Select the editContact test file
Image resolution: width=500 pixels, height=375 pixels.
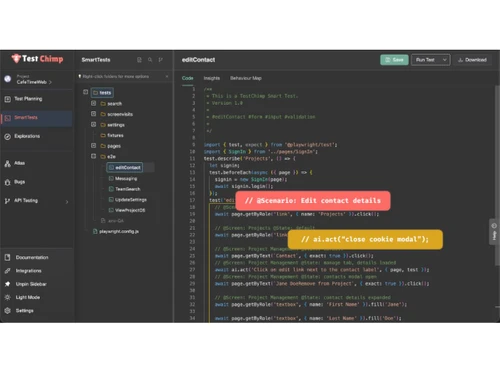click(x=125, y=167)
